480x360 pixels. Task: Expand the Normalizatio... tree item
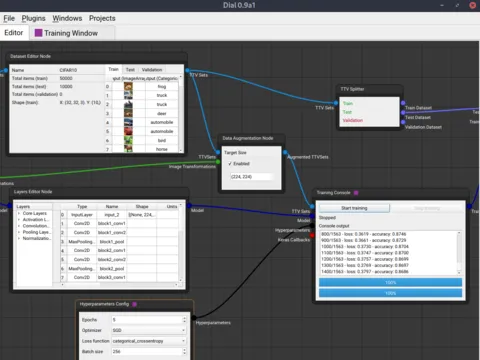pos(19,238)
